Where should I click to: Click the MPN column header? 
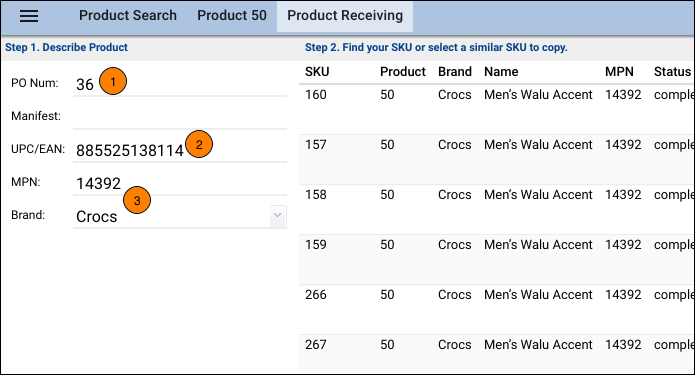pos(619,71)
